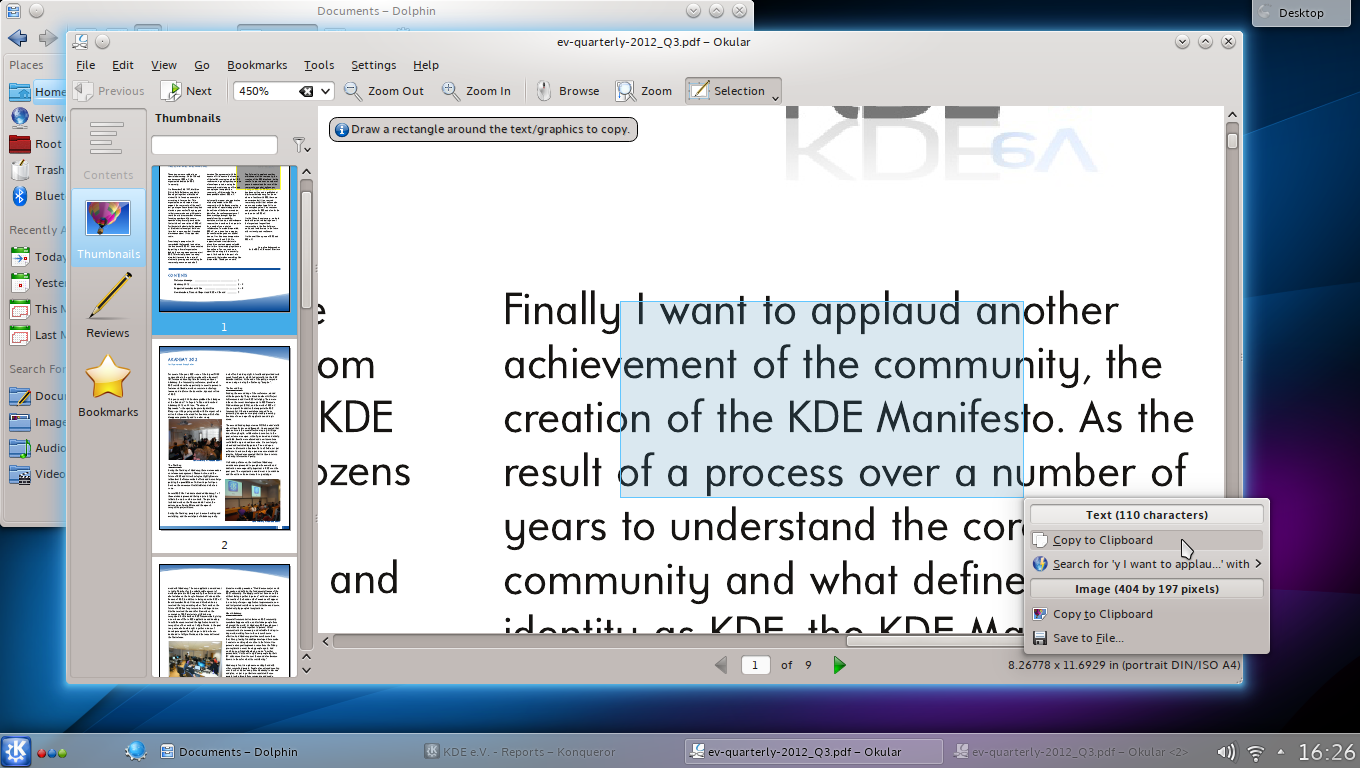Open the Trash place in Dolphin

pos(36,170)
